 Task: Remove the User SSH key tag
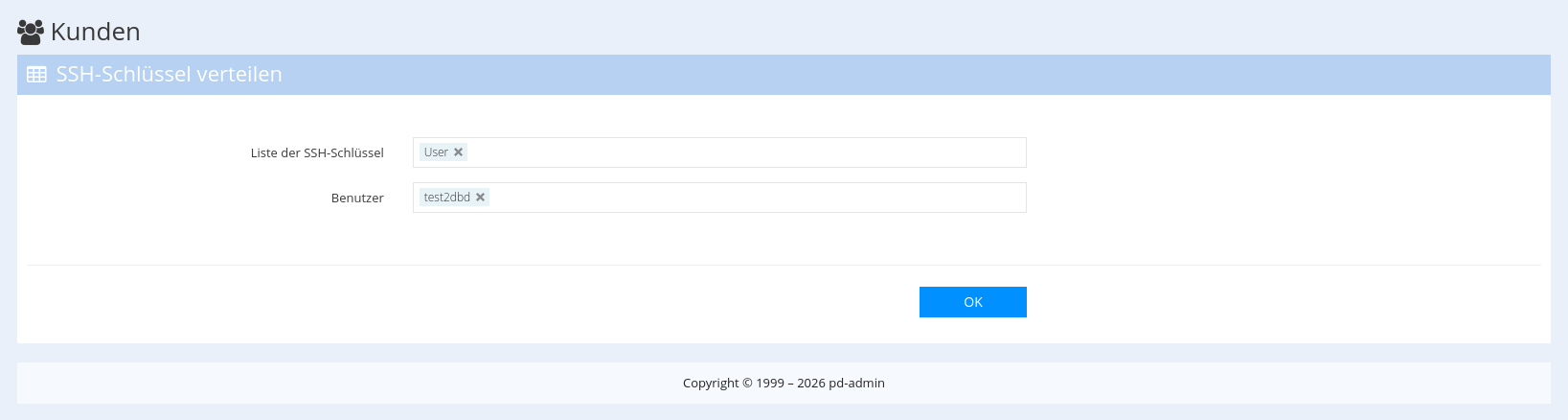click(459, 152)
